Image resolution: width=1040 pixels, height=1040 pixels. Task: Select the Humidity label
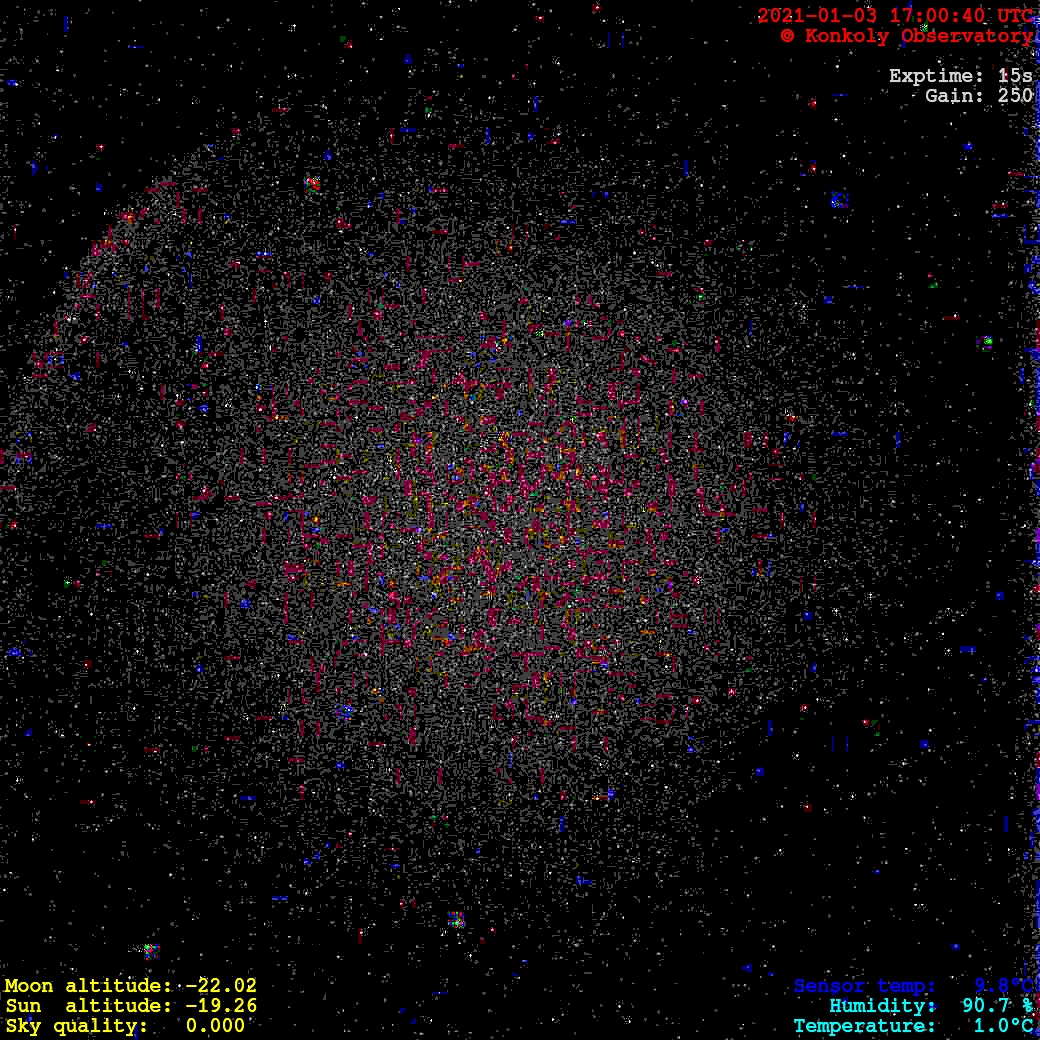point(882,1006)
